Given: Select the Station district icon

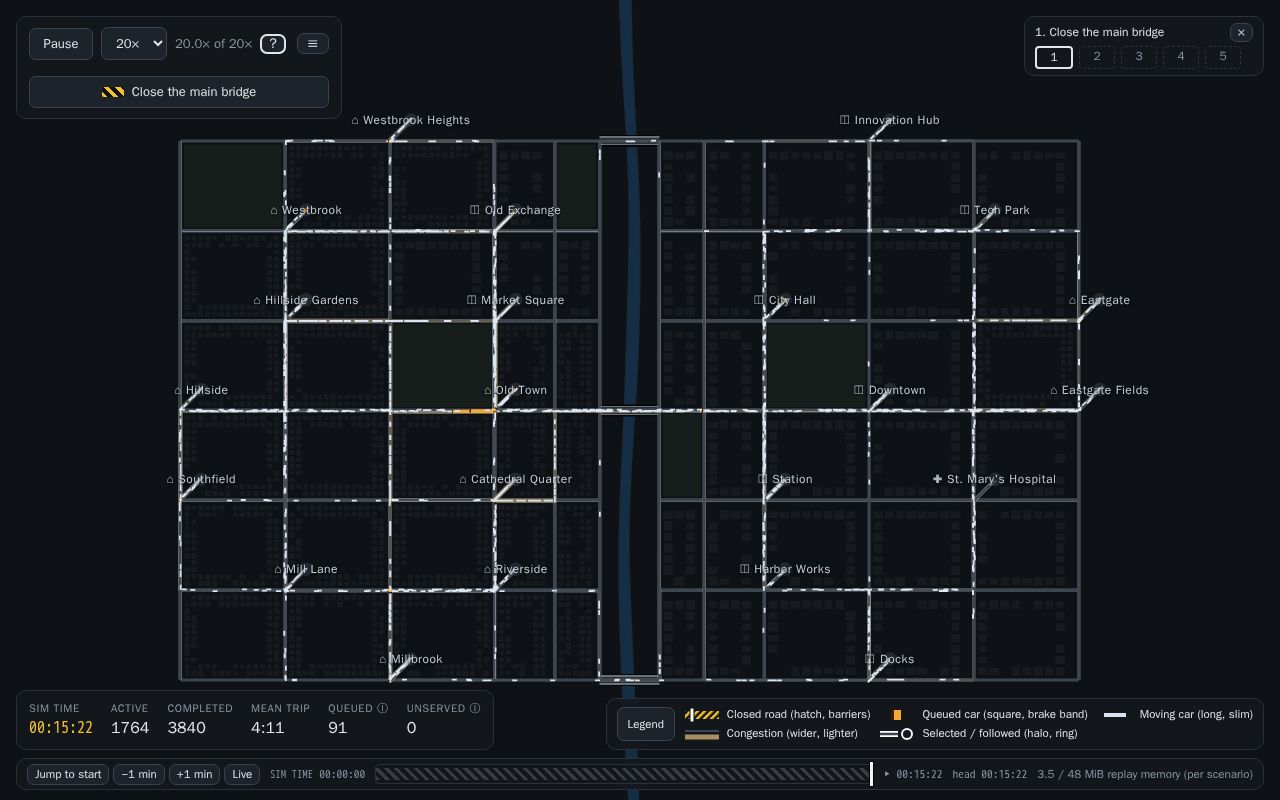Looking at the screenshot, I should (x=763, y=479).
